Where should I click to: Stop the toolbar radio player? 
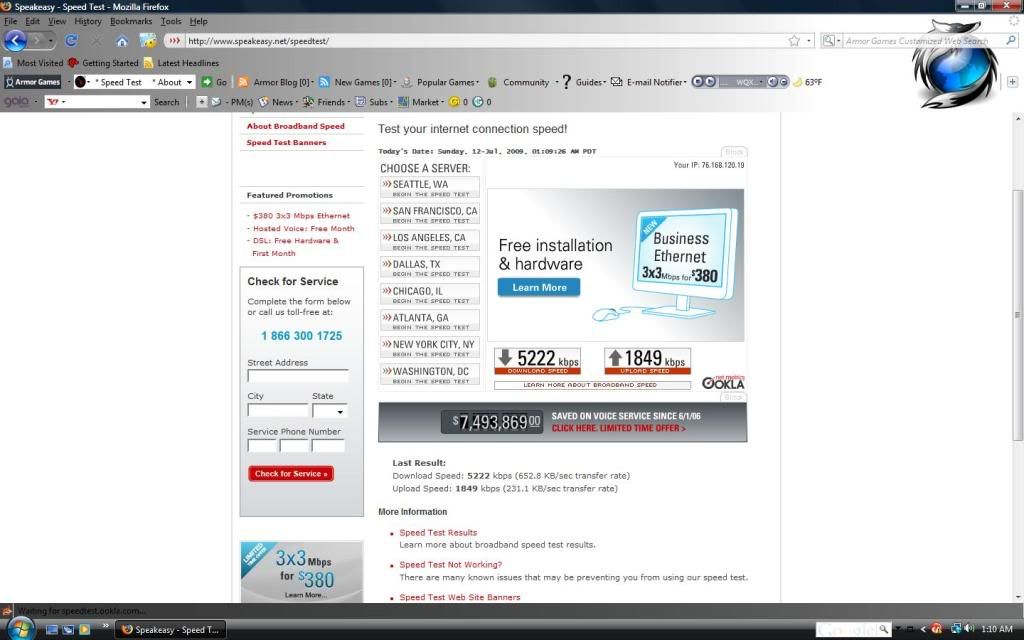697,82
